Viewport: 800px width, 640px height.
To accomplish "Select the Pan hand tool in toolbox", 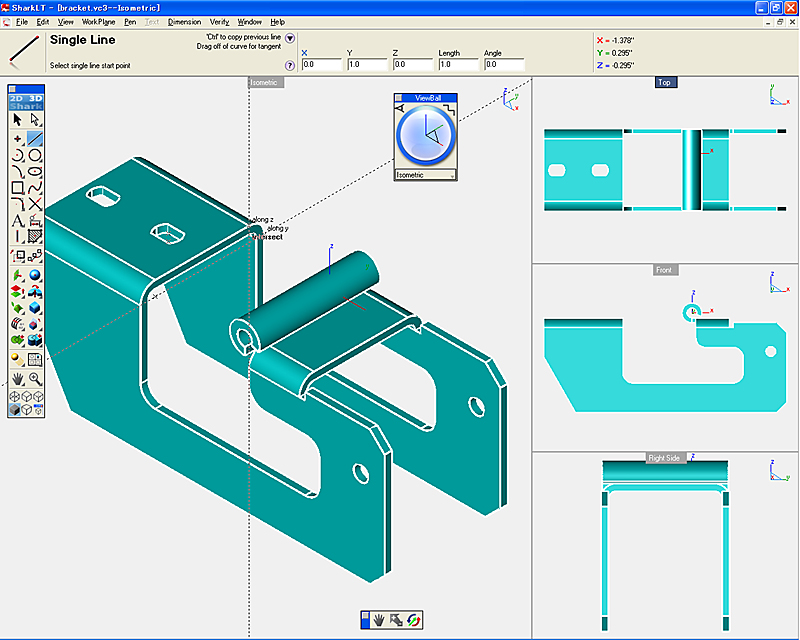I will (18, 379).
